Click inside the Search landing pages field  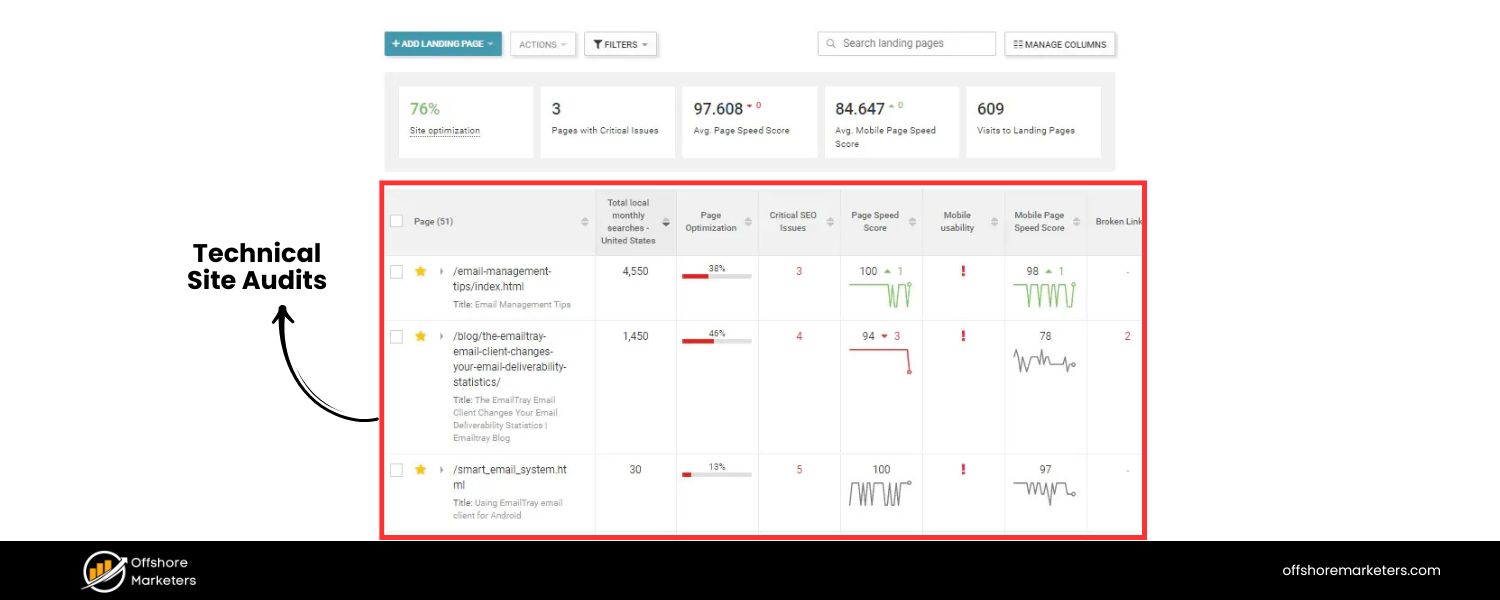(905, 43)
